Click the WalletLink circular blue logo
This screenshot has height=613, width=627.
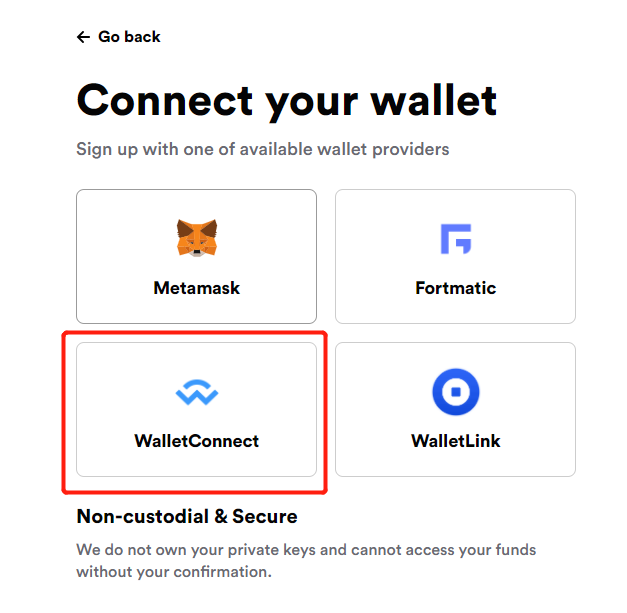[x=455, y=392]
